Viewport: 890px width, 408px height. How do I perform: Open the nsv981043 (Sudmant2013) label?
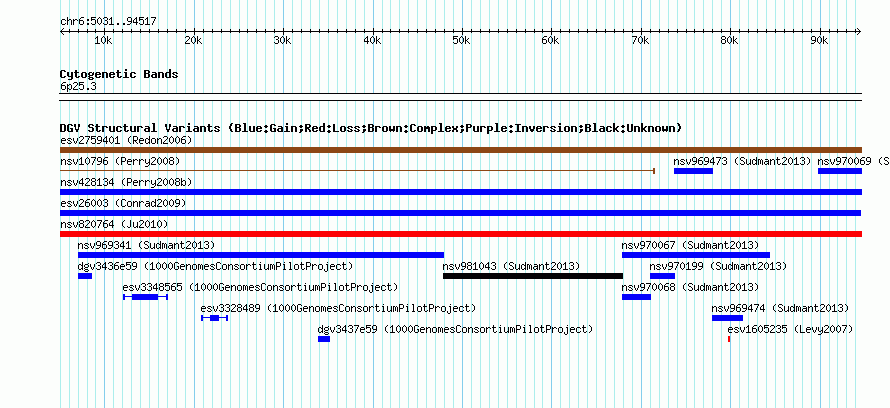[511, 266]
